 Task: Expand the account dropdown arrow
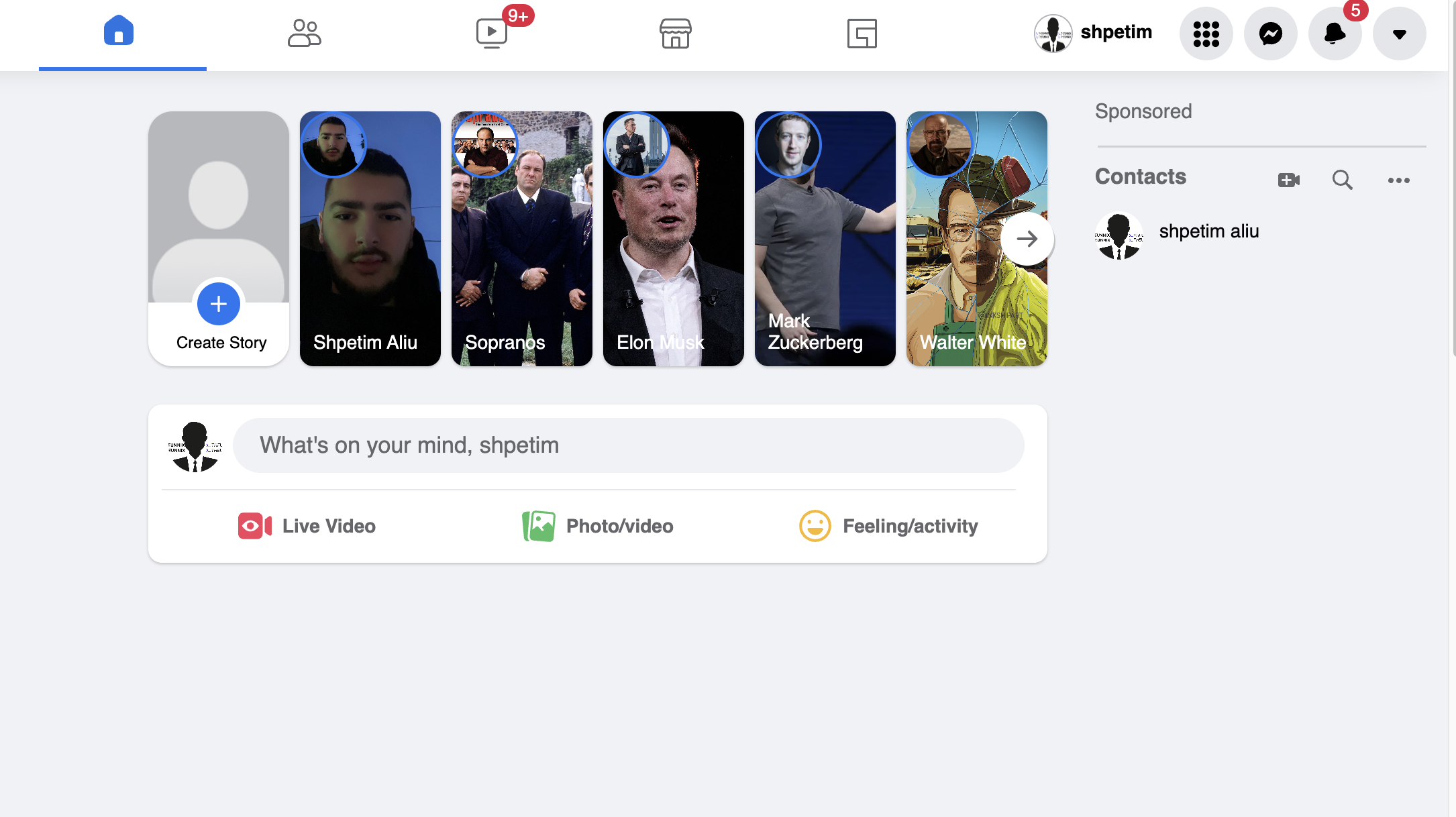tap(1399, 34)
